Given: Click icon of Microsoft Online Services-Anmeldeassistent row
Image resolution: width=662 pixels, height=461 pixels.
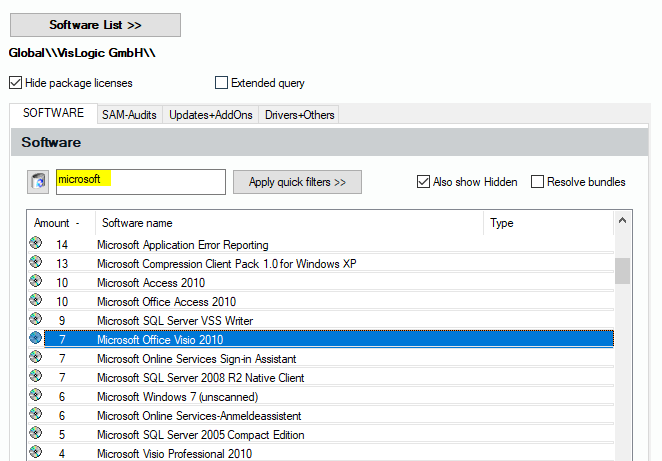Looking at the screenshot, I should (x=36, y=414).
